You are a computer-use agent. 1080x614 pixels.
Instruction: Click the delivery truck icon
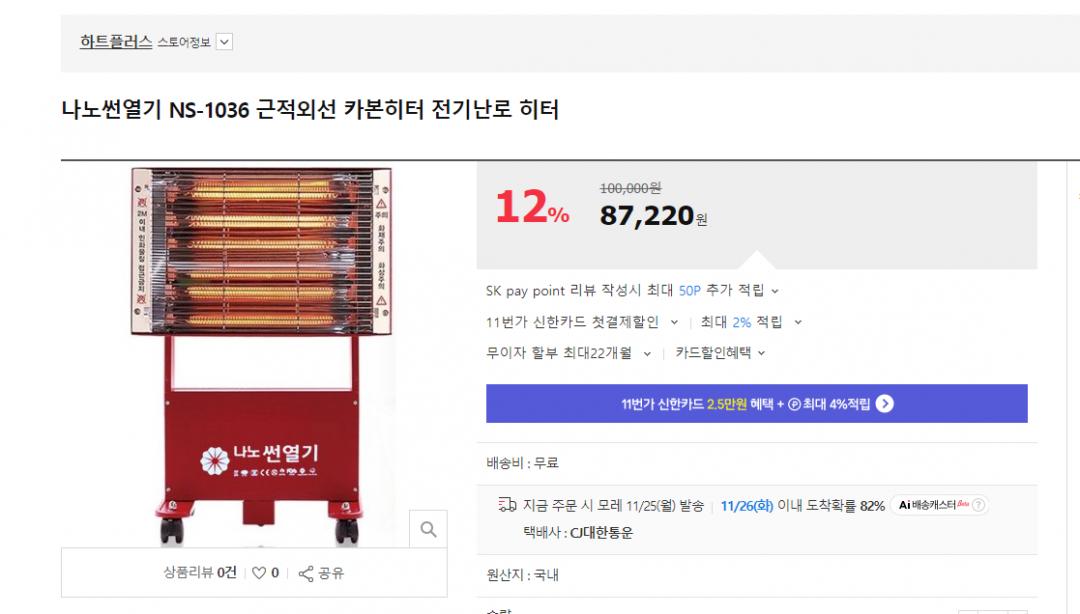pos(507,506)
